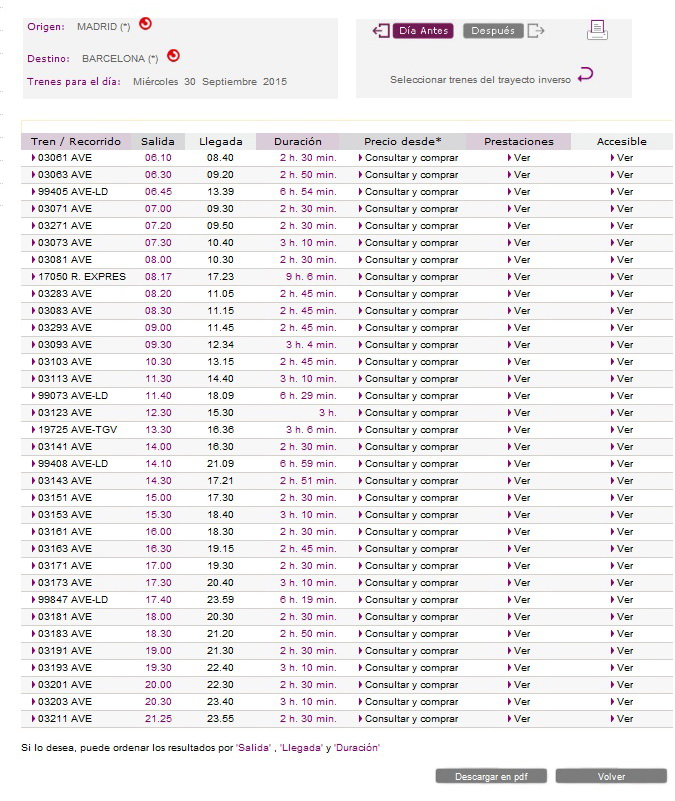Expand the 17050 R. EXPRES train row
The height and width of the screenshot is (801, 675).
tap(78, 277)
